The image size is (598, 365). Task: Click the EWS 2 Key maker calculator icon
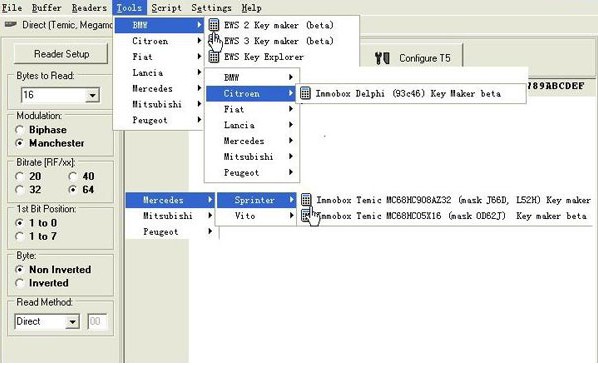pos(214,25)
